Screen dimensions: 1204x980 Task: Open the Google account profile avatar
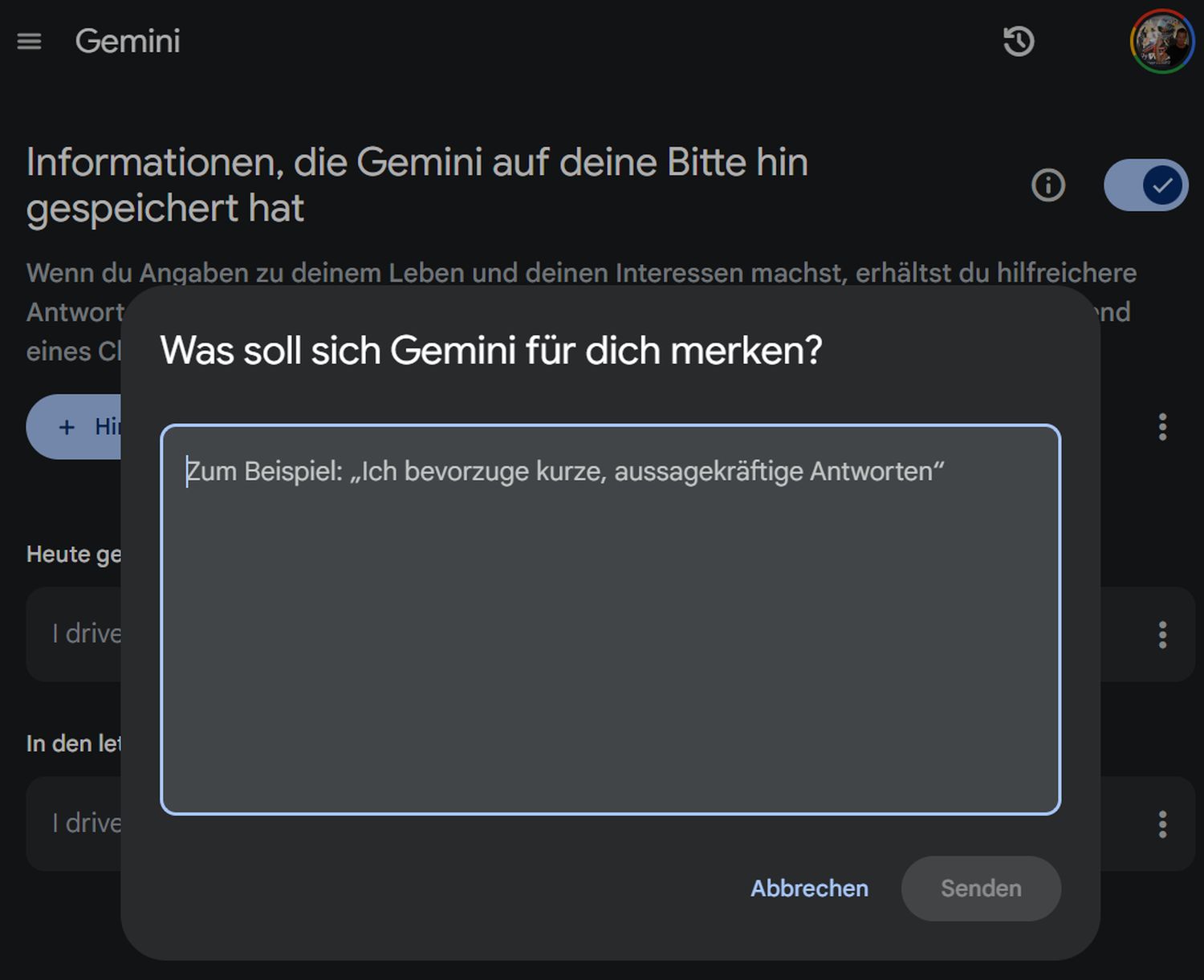pos(1161,42)
